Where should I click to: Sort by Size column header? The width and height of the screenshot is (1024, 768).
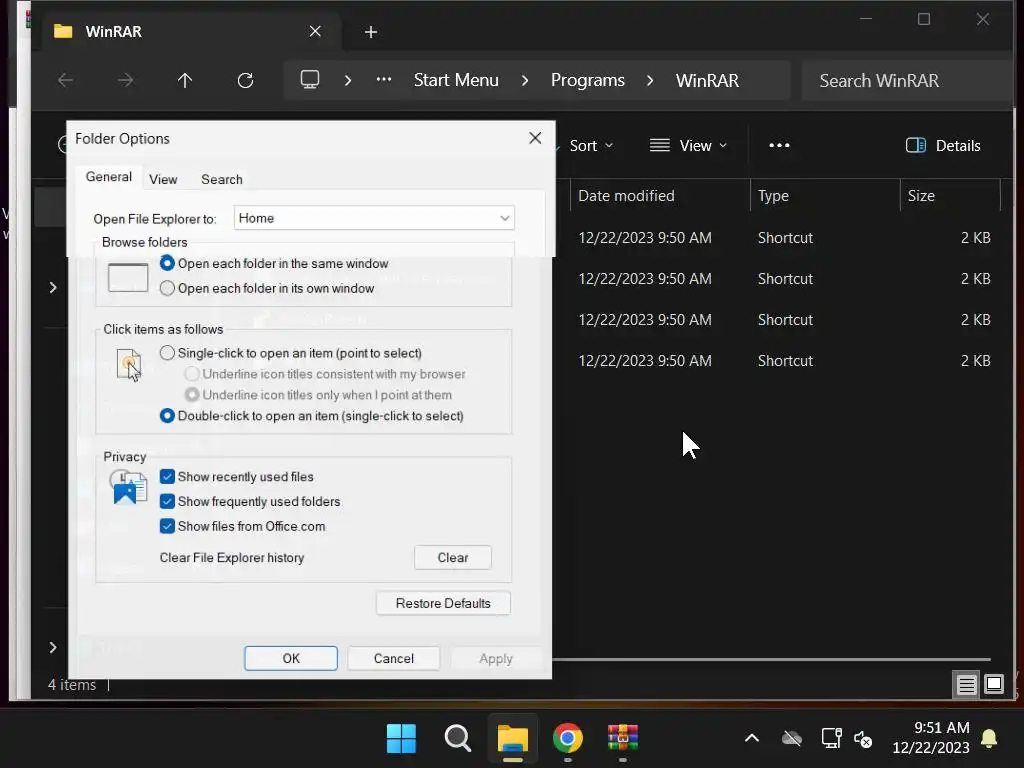click(x=950, y=195)
